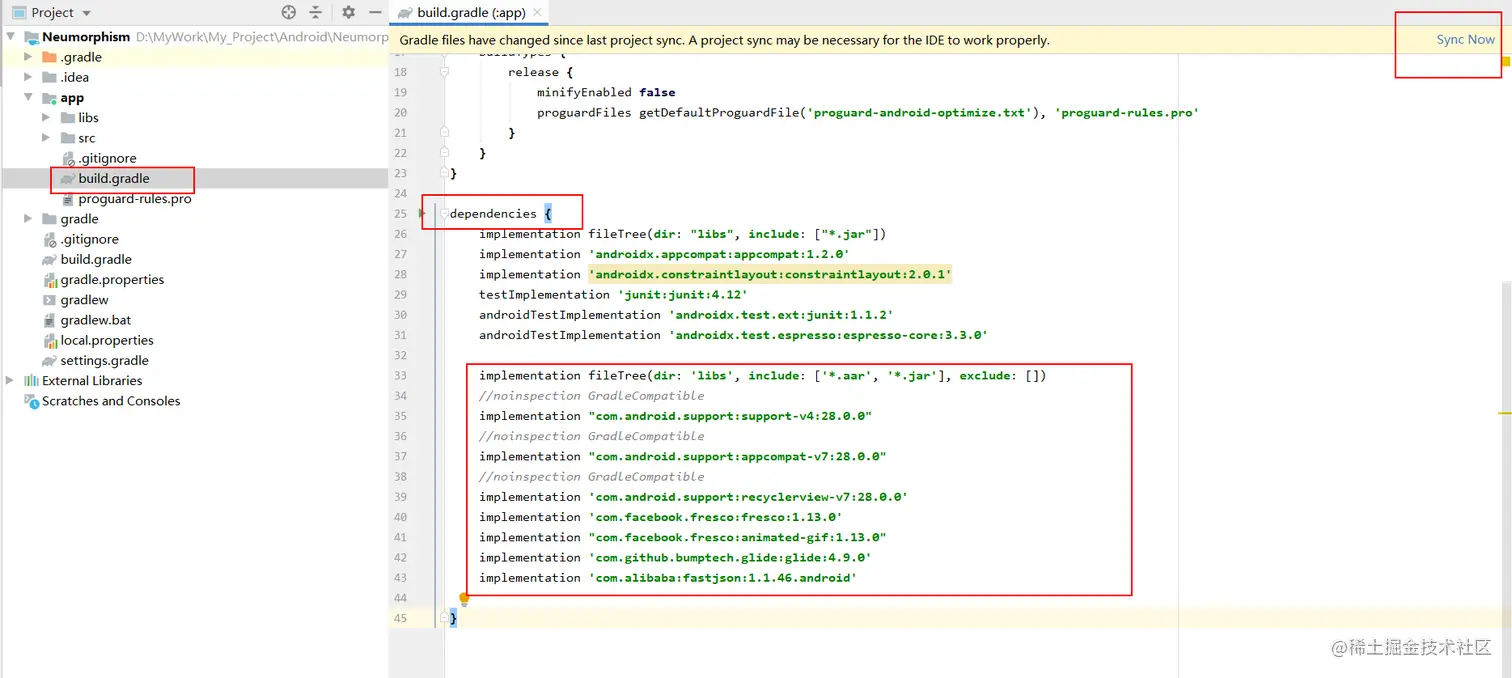Select the libs folder
1512x678 pixels.
88,118
